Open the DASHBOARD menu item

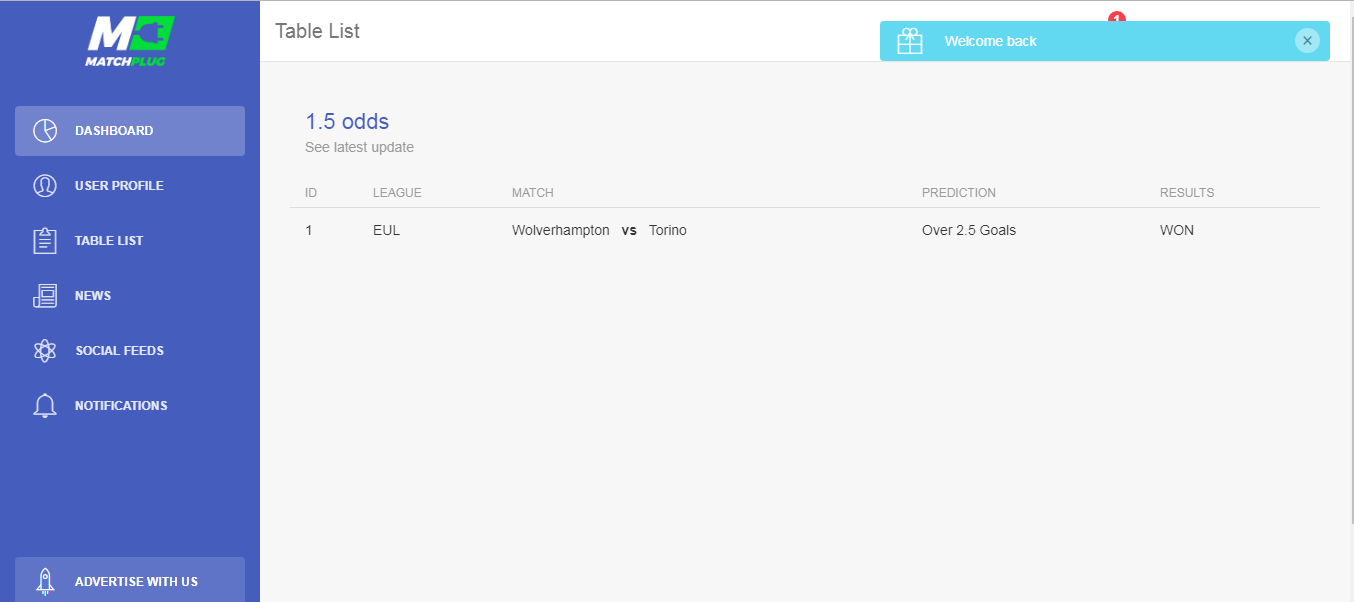pos(130,131)
